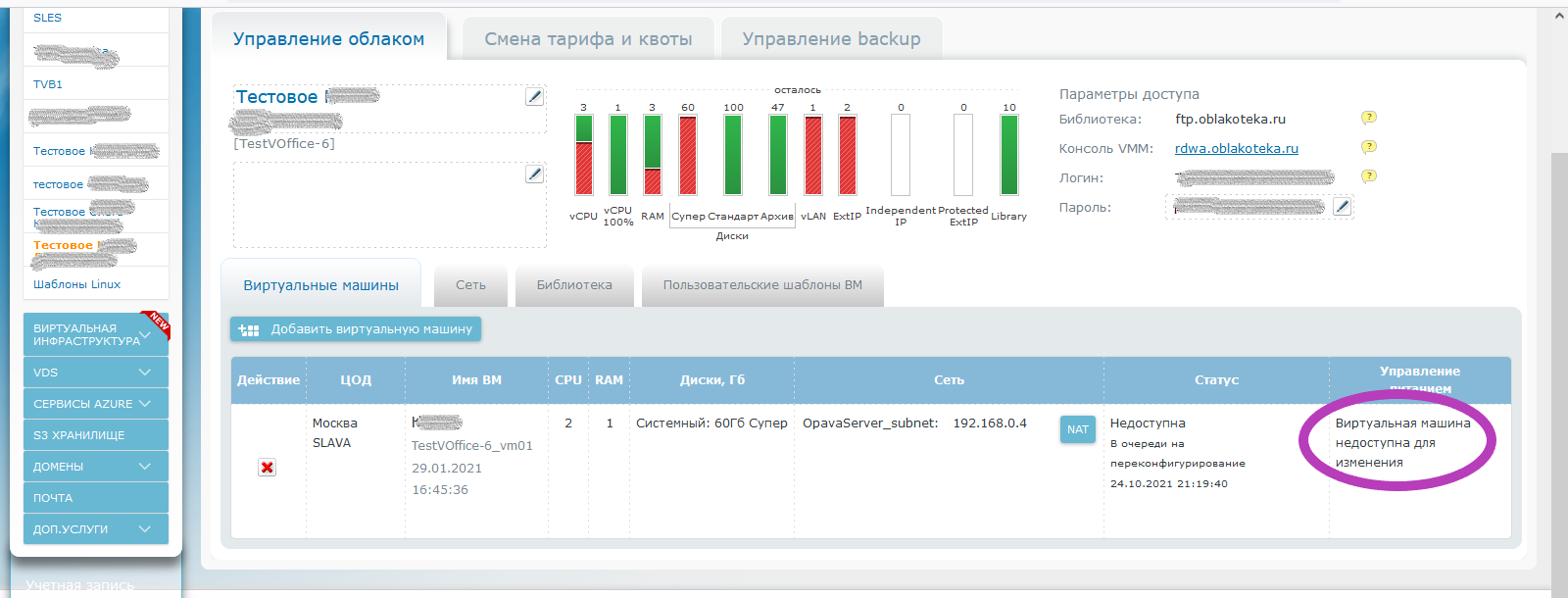Image resolution: width=1568 pixels, height=598 pixels.
Task: Click the NAT badge in network column
Action: 1077,429
